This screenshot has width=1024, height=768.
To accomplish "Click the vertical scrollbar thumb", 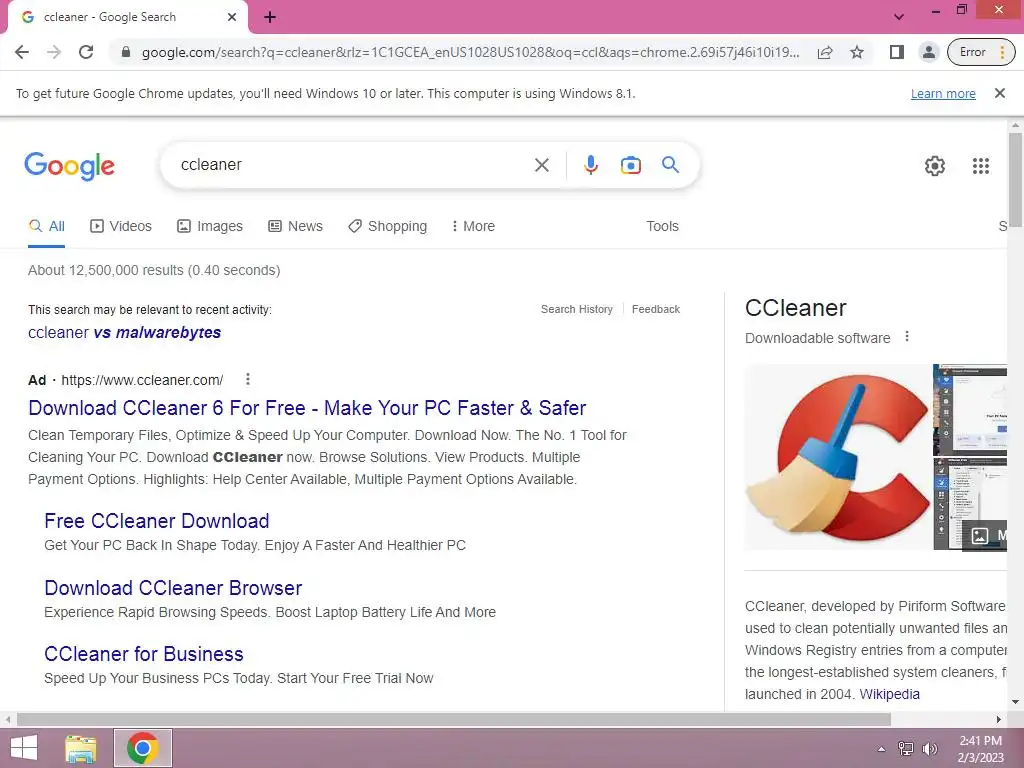I will tap(1015, 178).
